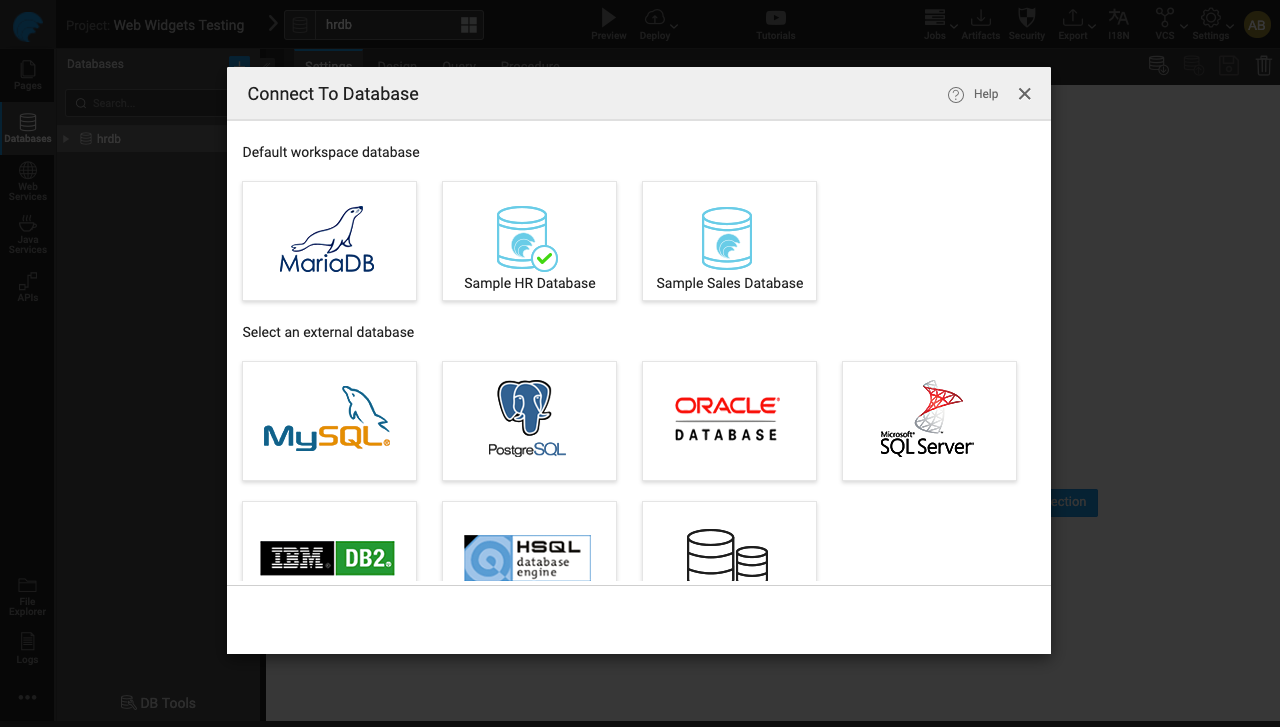The image size is (1280, 727).
Task: Open the VCS dropdown menu
Action: pyautogui.click(x=1184, y=25)
